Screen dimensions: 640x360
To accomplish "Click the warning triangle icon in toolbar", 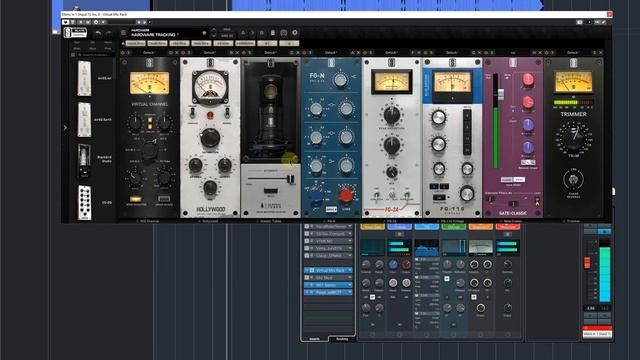I will click(243, 33).
